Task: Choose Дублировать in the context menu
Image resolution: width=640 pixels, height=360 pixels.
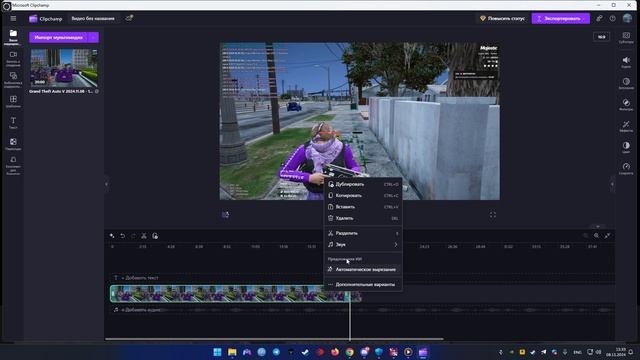Action: coord(363,184)
